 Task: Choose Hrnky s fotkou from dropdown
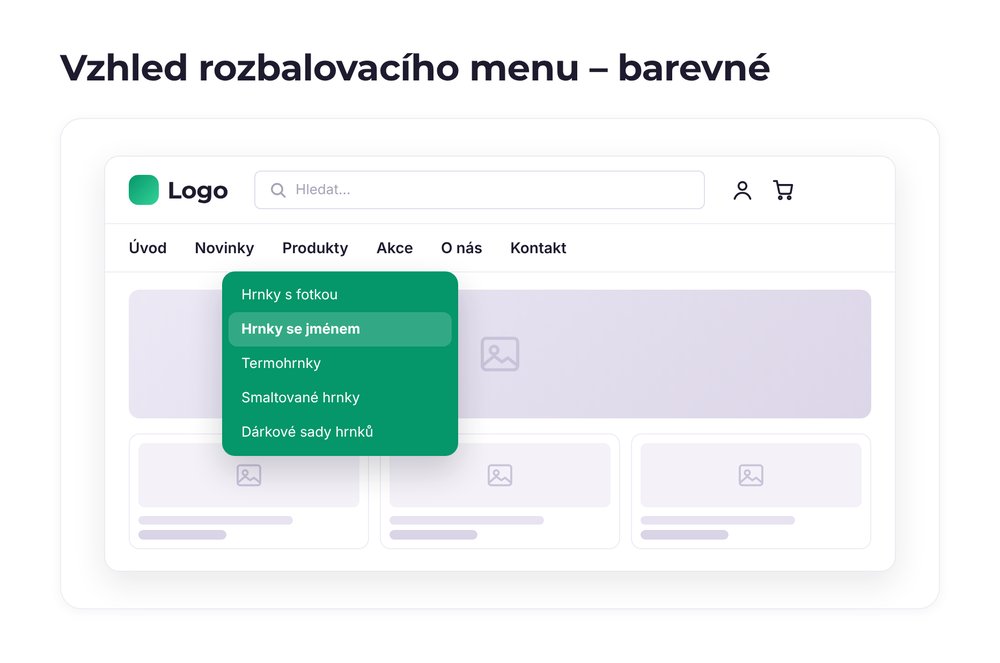coord(340,295)
